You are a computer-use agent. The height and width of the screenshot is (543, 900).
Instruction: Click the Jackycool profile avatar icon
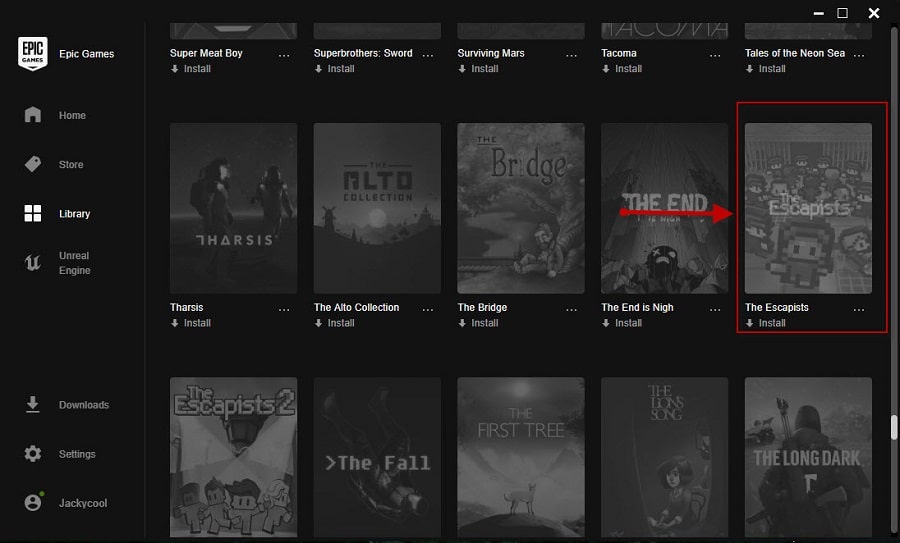[x=33, y=503]
